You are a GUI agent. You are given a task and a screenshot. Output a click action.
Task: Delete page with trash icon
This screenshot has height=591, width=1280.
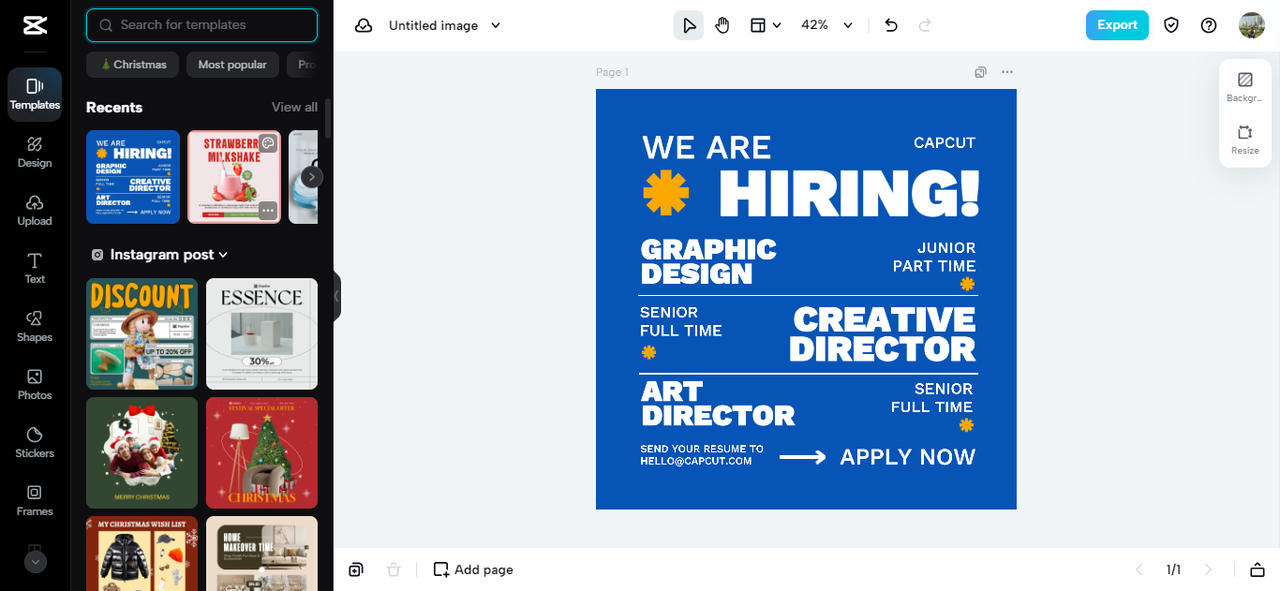click(394, 570)
